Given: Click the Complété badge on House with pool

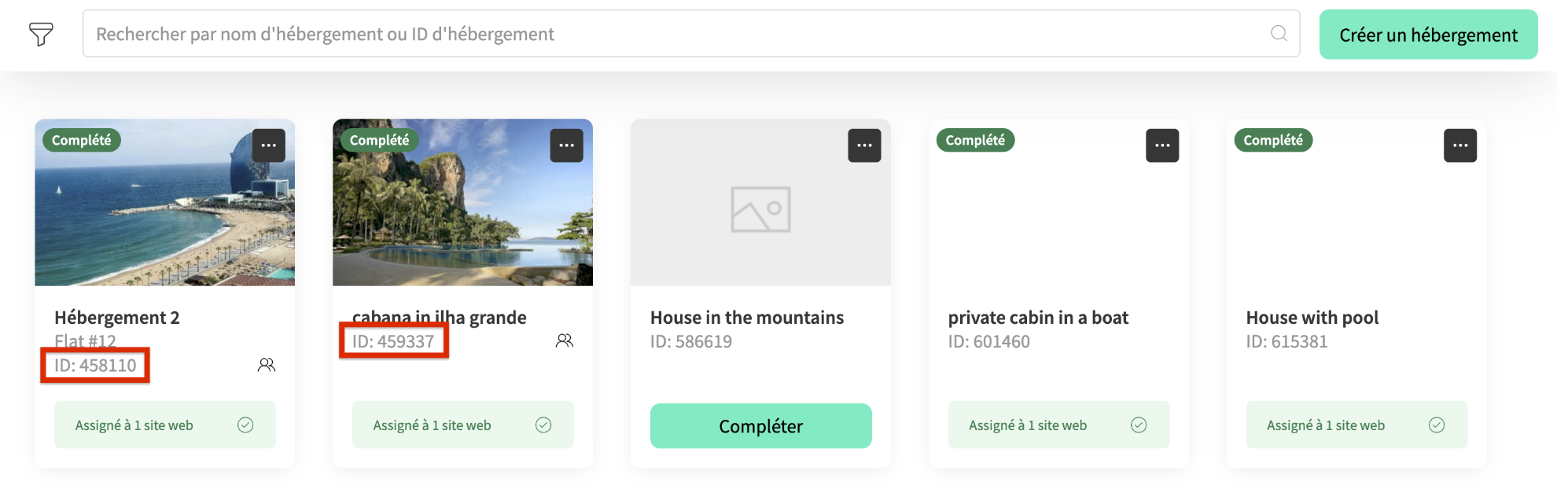Looking at the screenshot, I should pyautogui.click(x=1272, y=140).
